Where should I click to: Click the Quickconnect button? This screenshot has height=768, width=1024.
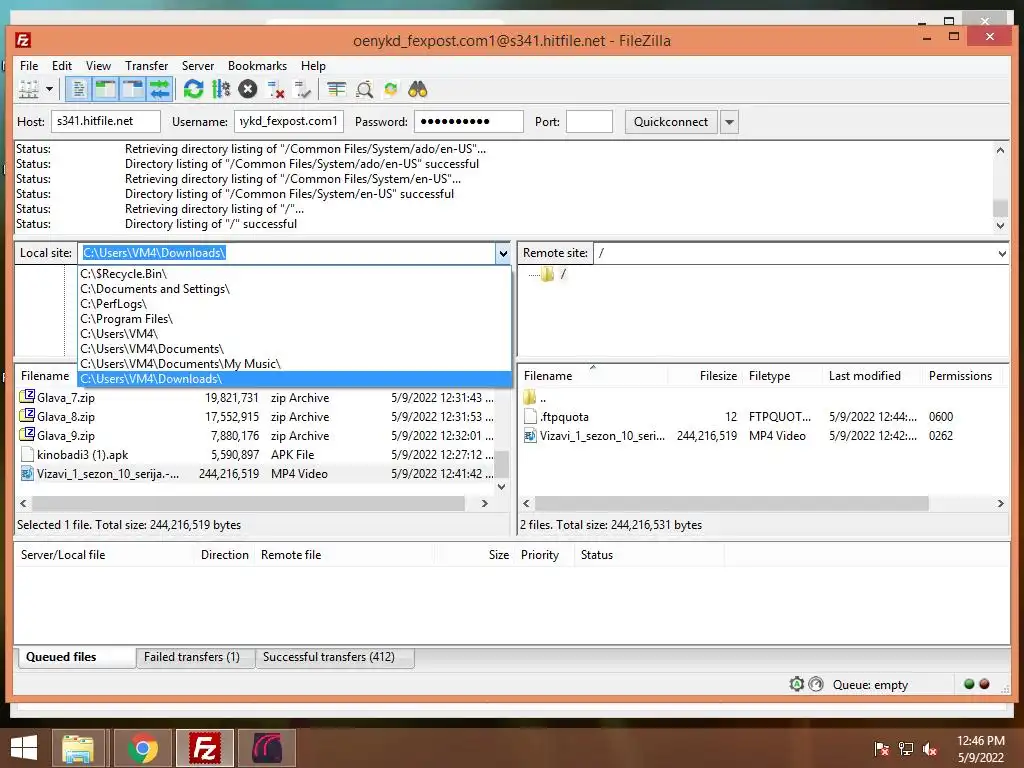coord(671,121)
